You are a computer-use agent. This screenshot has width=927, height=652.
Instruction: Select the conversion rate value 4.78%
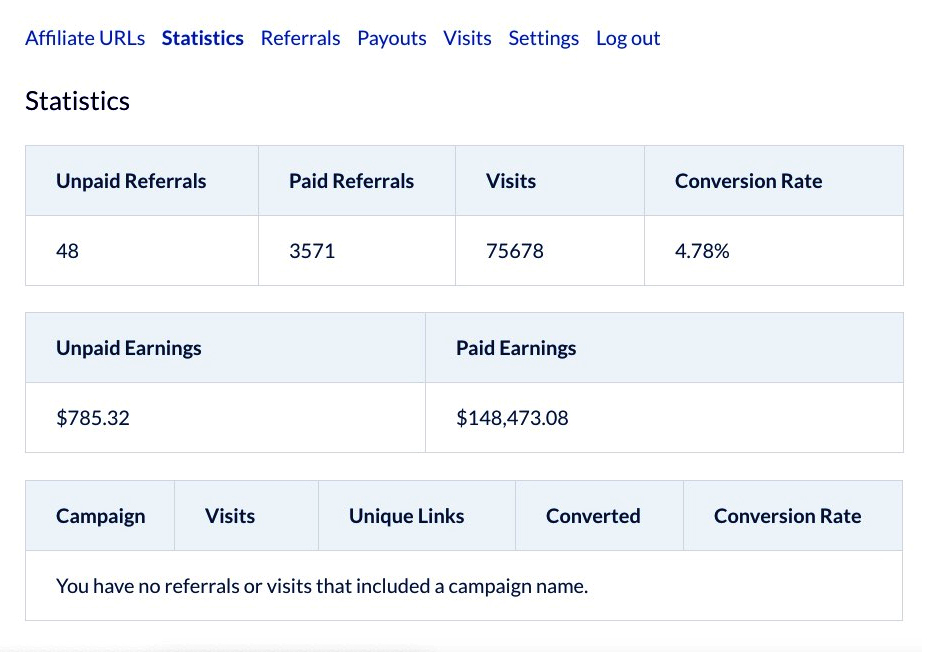[702, 251]
